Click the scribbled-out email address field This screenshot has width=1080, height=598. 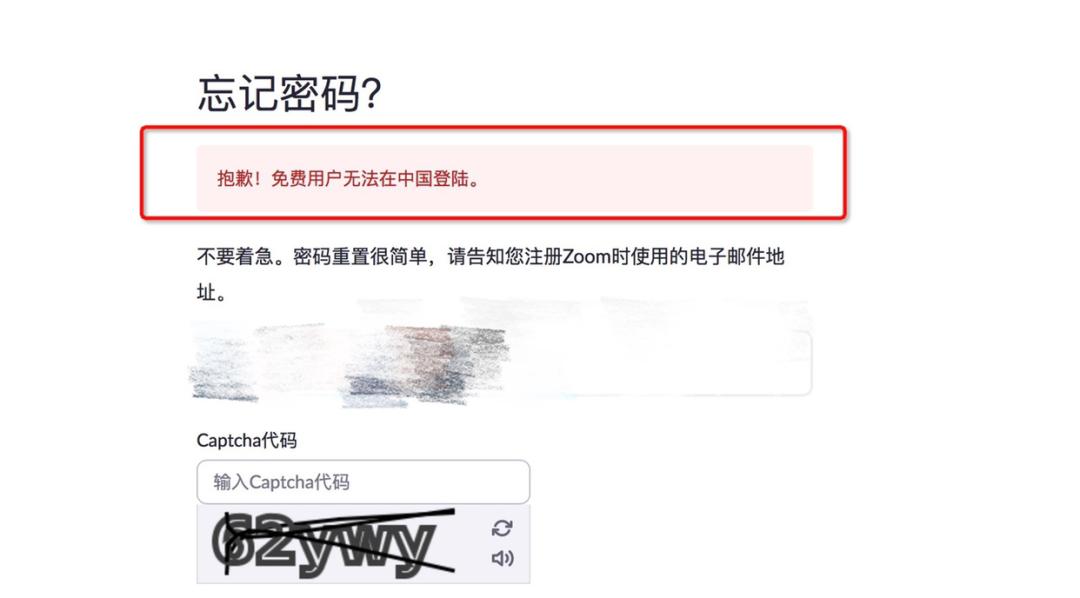point(503,363)
